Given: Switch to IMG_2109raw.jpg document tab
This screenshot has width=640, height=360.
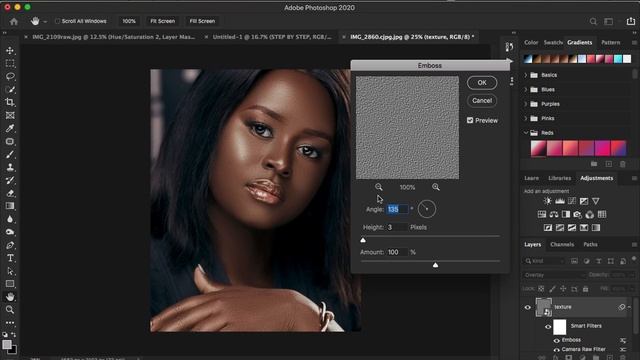Looking at the screenshot, I should tap(113, 37).
